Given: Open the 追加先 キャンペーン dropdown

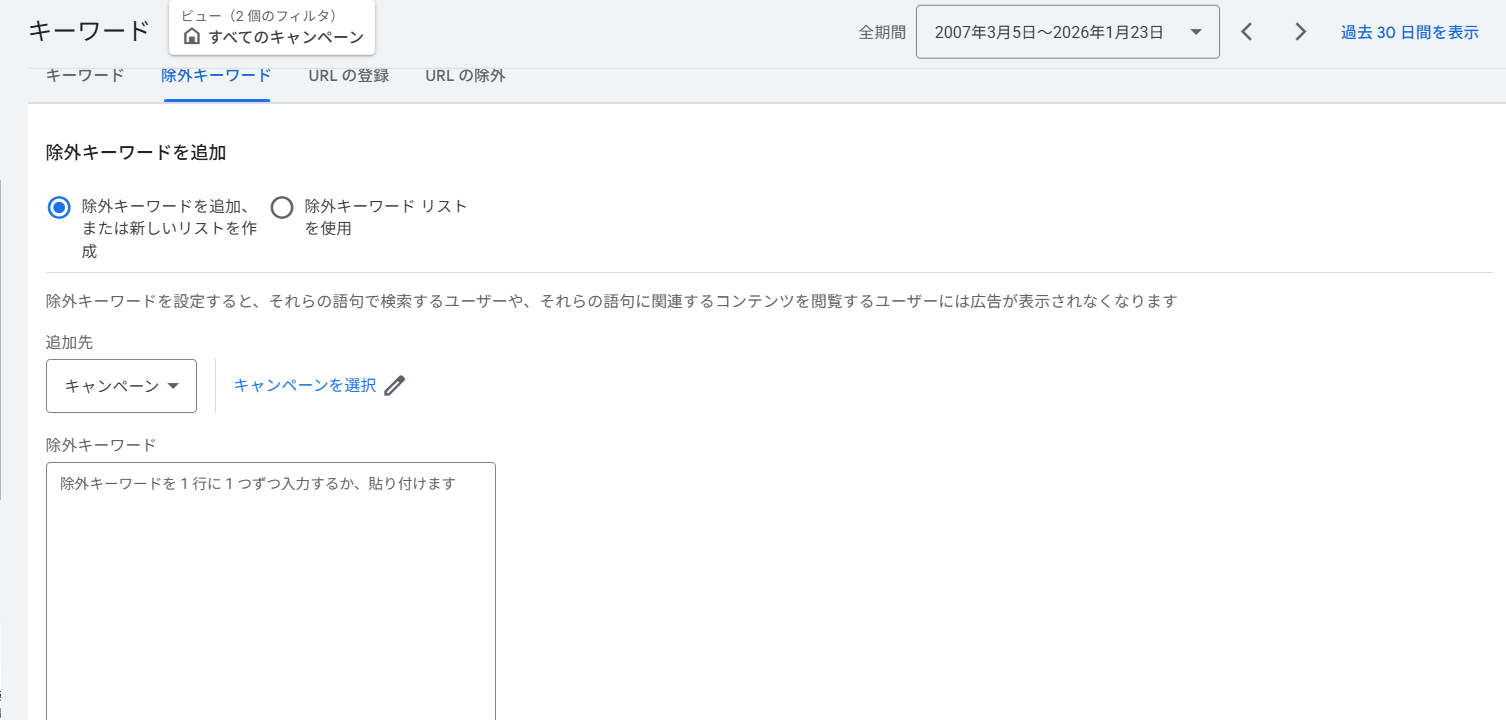Looking at the screenshot, I should (121, 386).
